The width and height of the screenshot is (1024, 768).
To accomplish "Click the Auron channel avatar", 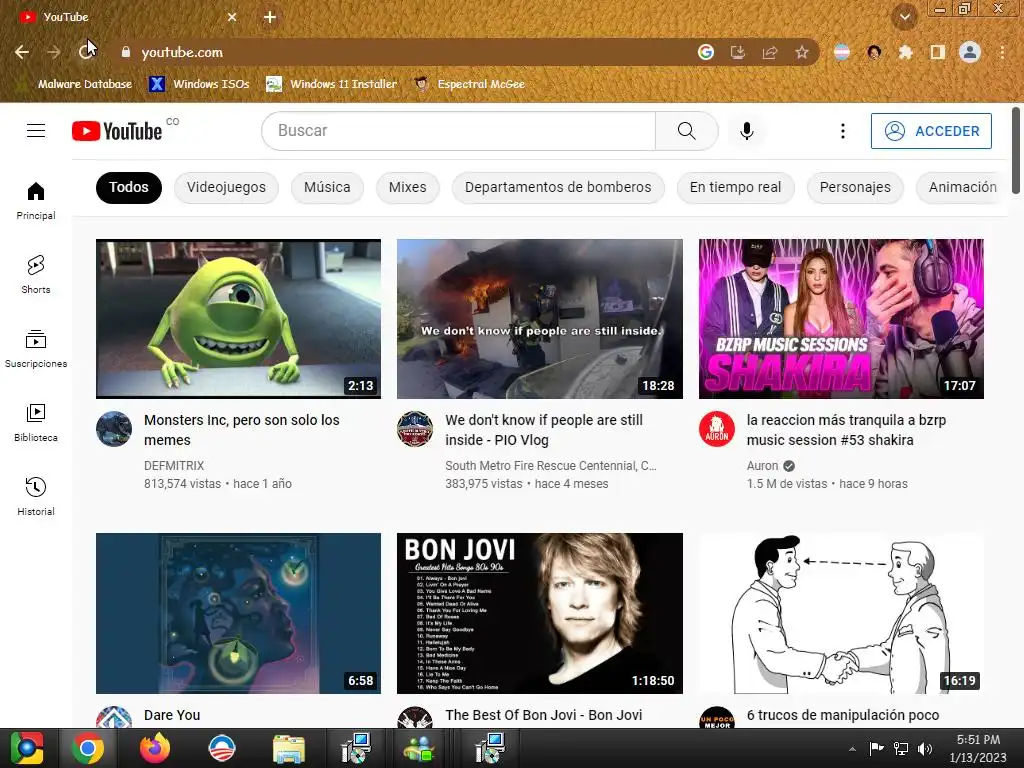I will coord(716,429).
